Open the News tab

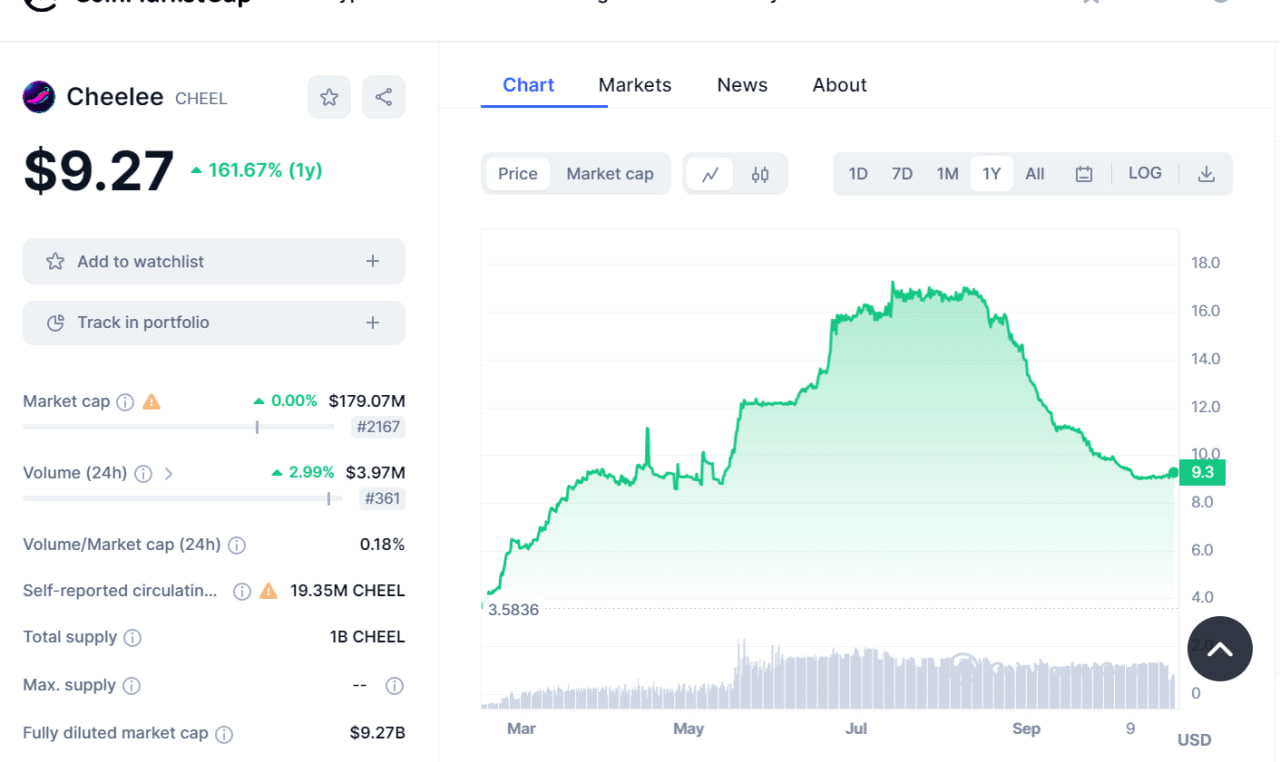(742, 85)
